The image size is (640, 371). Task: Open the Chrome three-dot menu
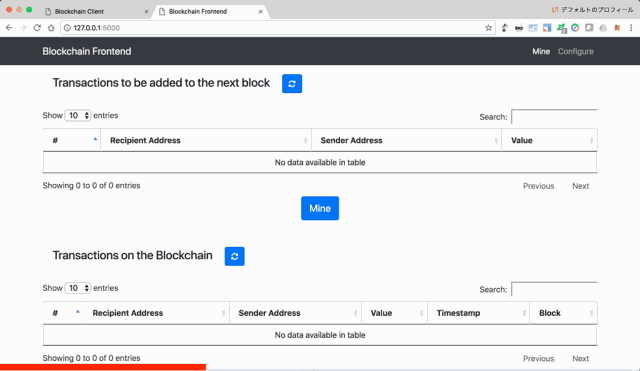[x=631, y=28]
